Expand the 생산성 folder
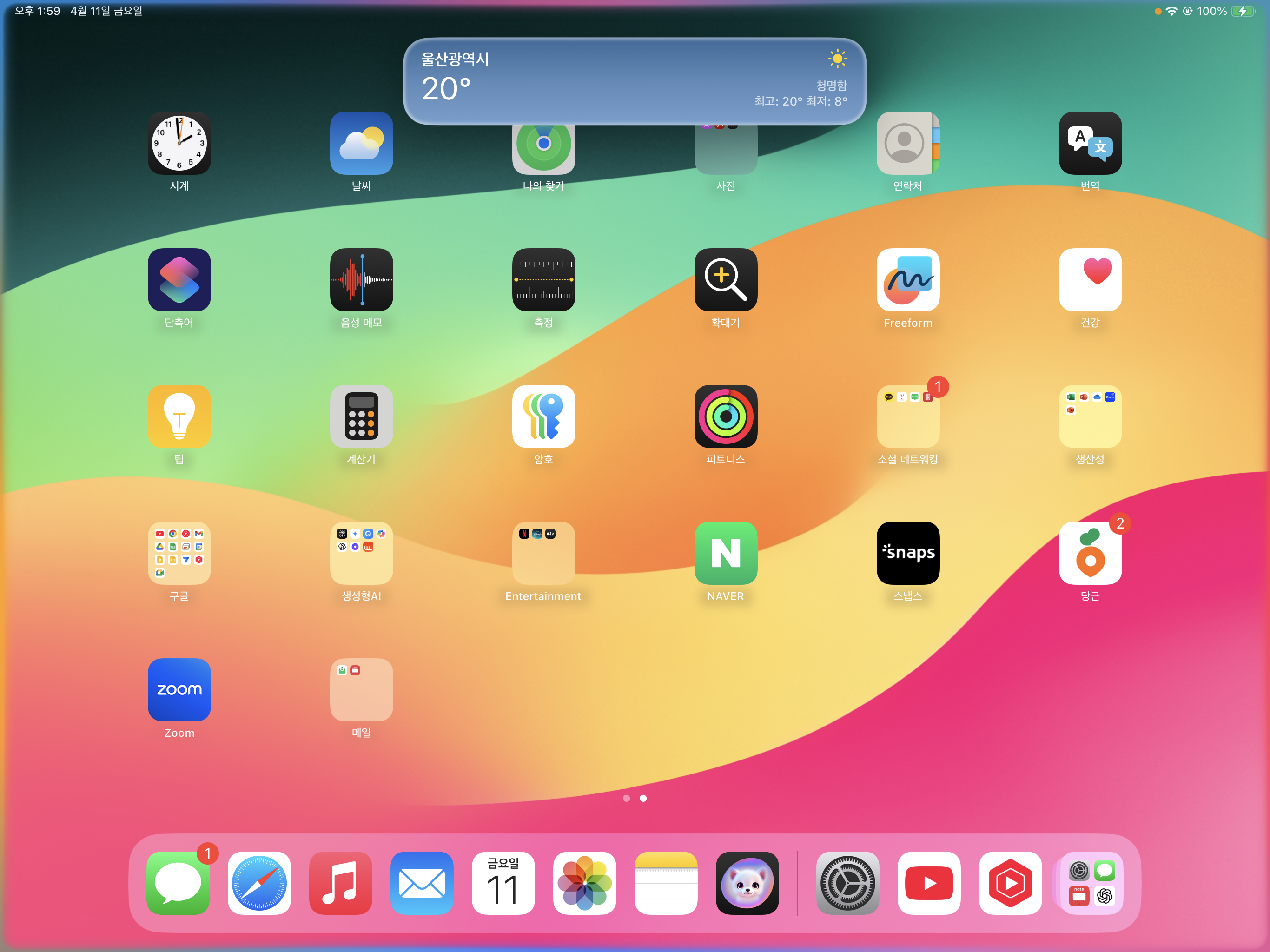Screen dimensions: 1270x952 click(1090, 416)
